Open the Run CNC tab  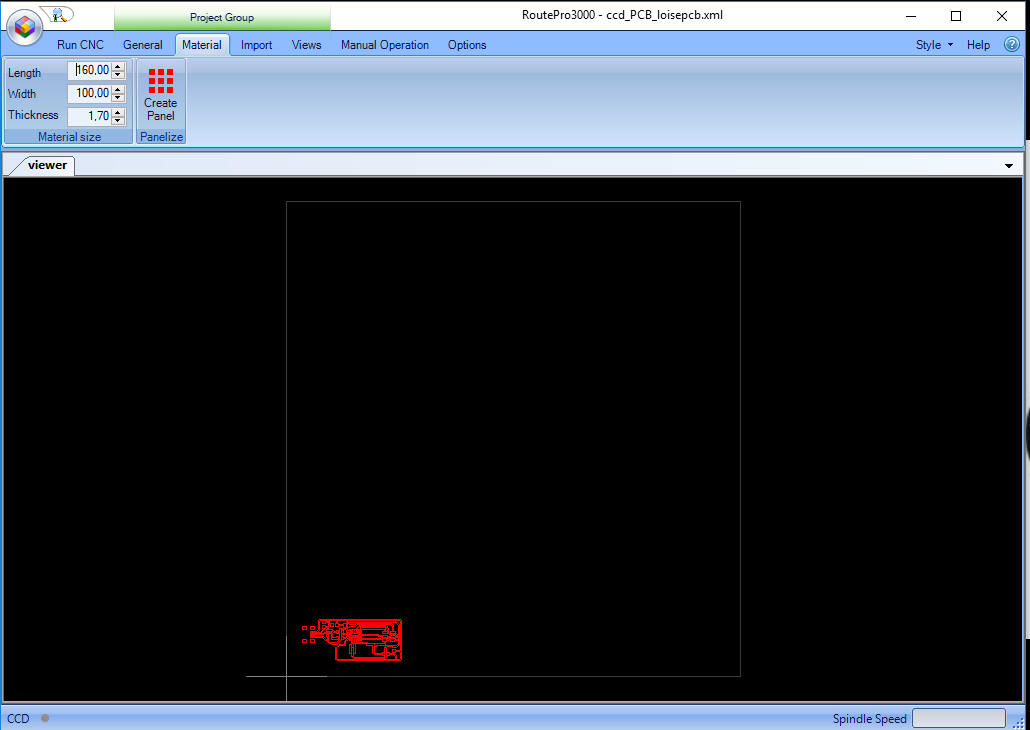(x=80, y=45)
